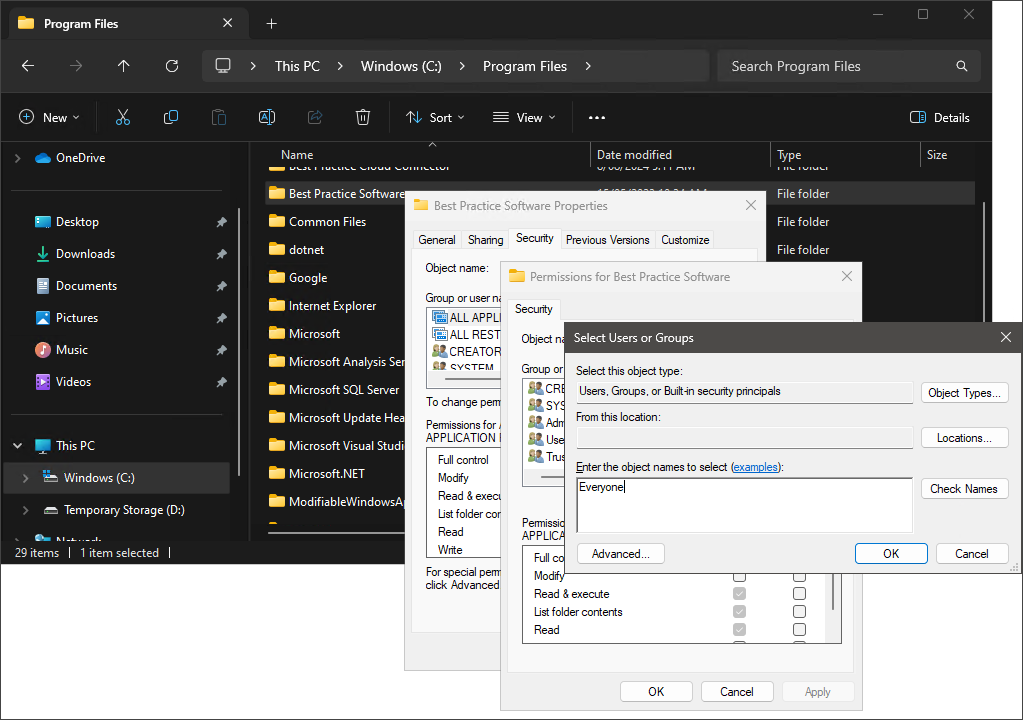This screenshot has width=1023, height=720.
Task: Open the Sort options dropdown
Action: point(435,117)
